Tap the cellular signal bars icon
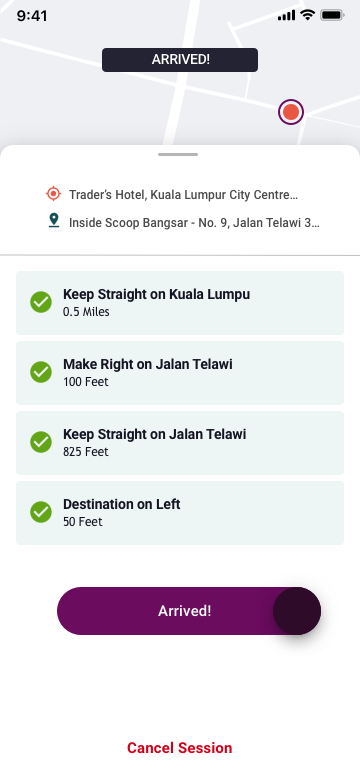This screenshot has width=360, height=784. tap(286, 16)
